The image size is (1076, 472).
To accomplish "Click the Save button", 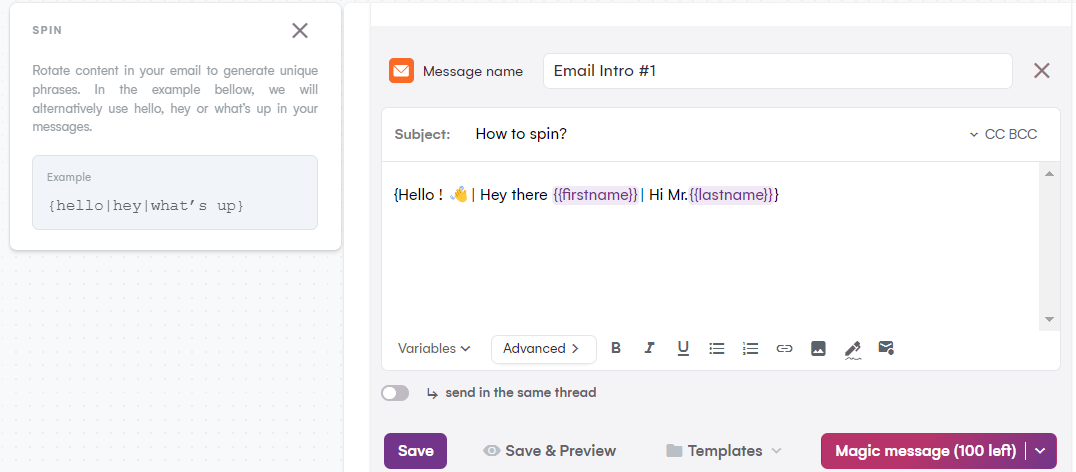I will (x=415, y=451).
